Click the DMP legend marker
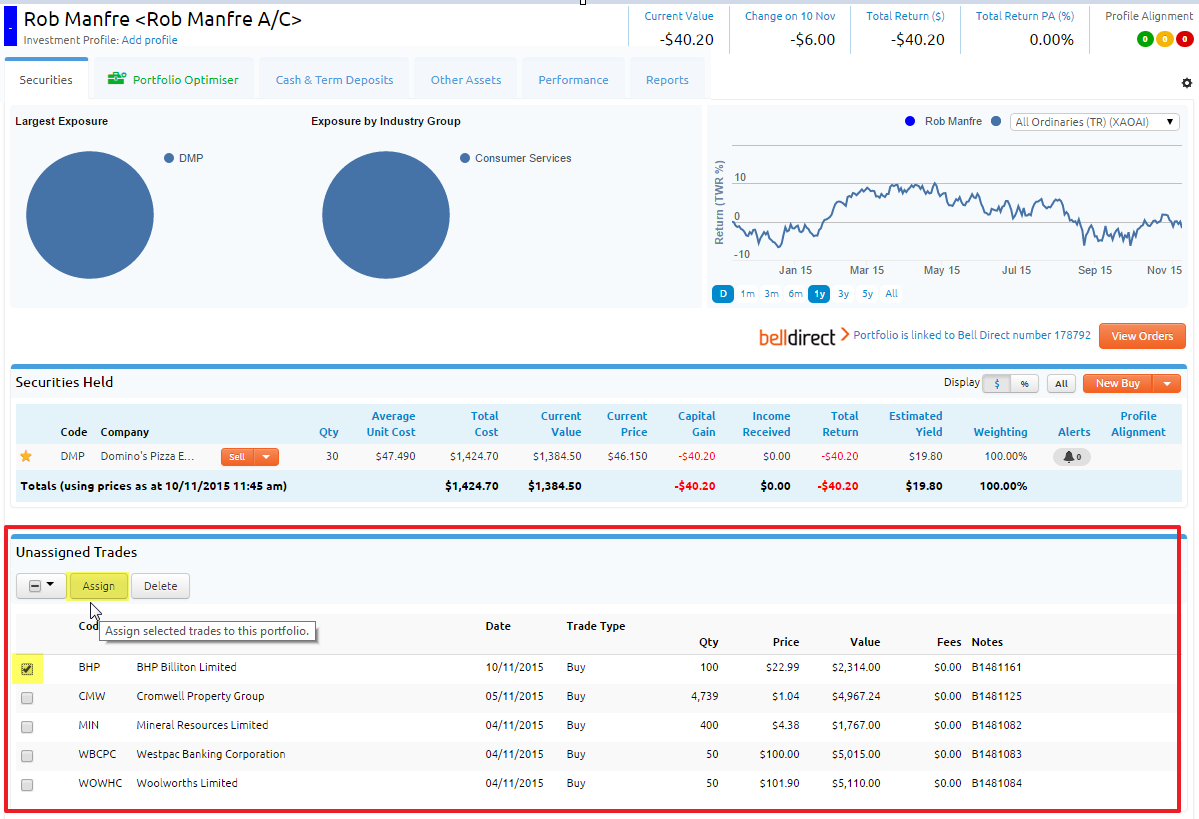The width and height of the screenshot is (1199, 819). pos(169,158)
